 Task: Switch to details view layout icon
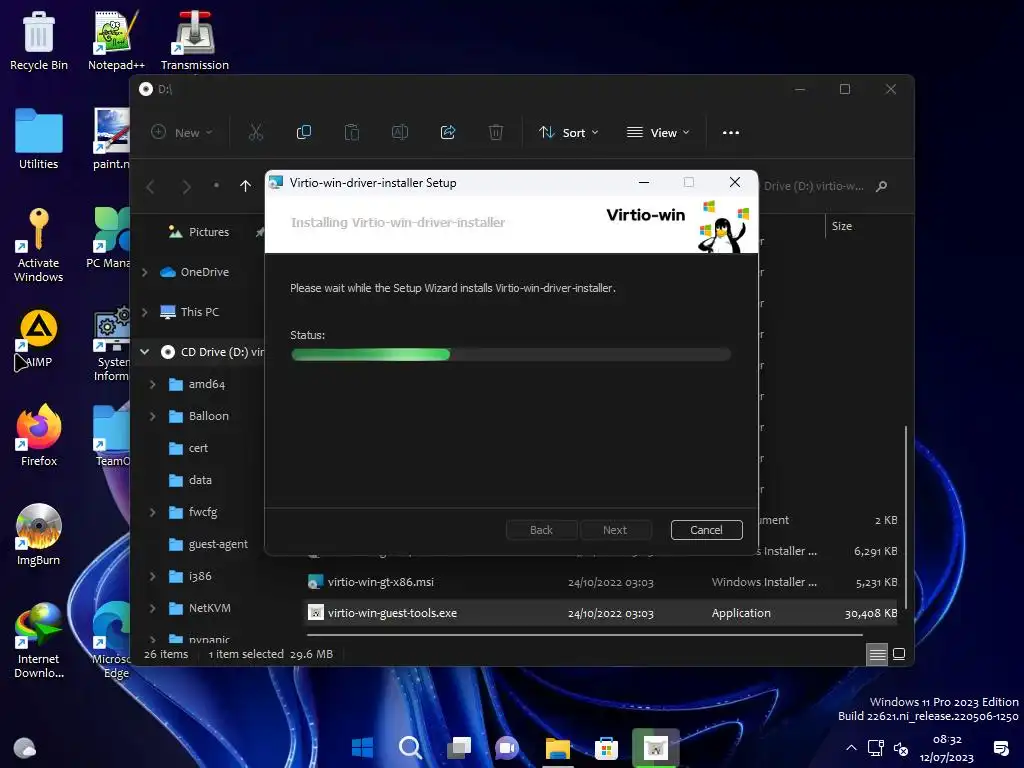tap(877, 654)
